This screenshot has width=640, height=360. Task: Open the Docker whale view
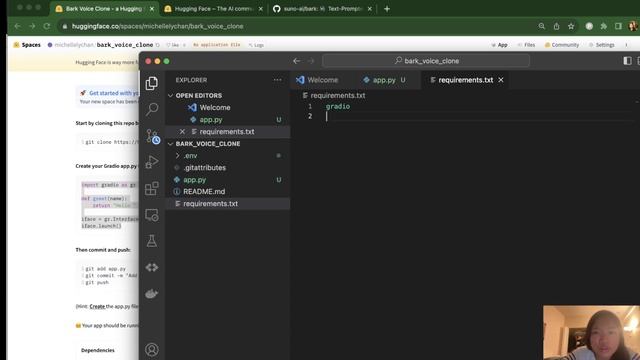[x=152, y=293]
